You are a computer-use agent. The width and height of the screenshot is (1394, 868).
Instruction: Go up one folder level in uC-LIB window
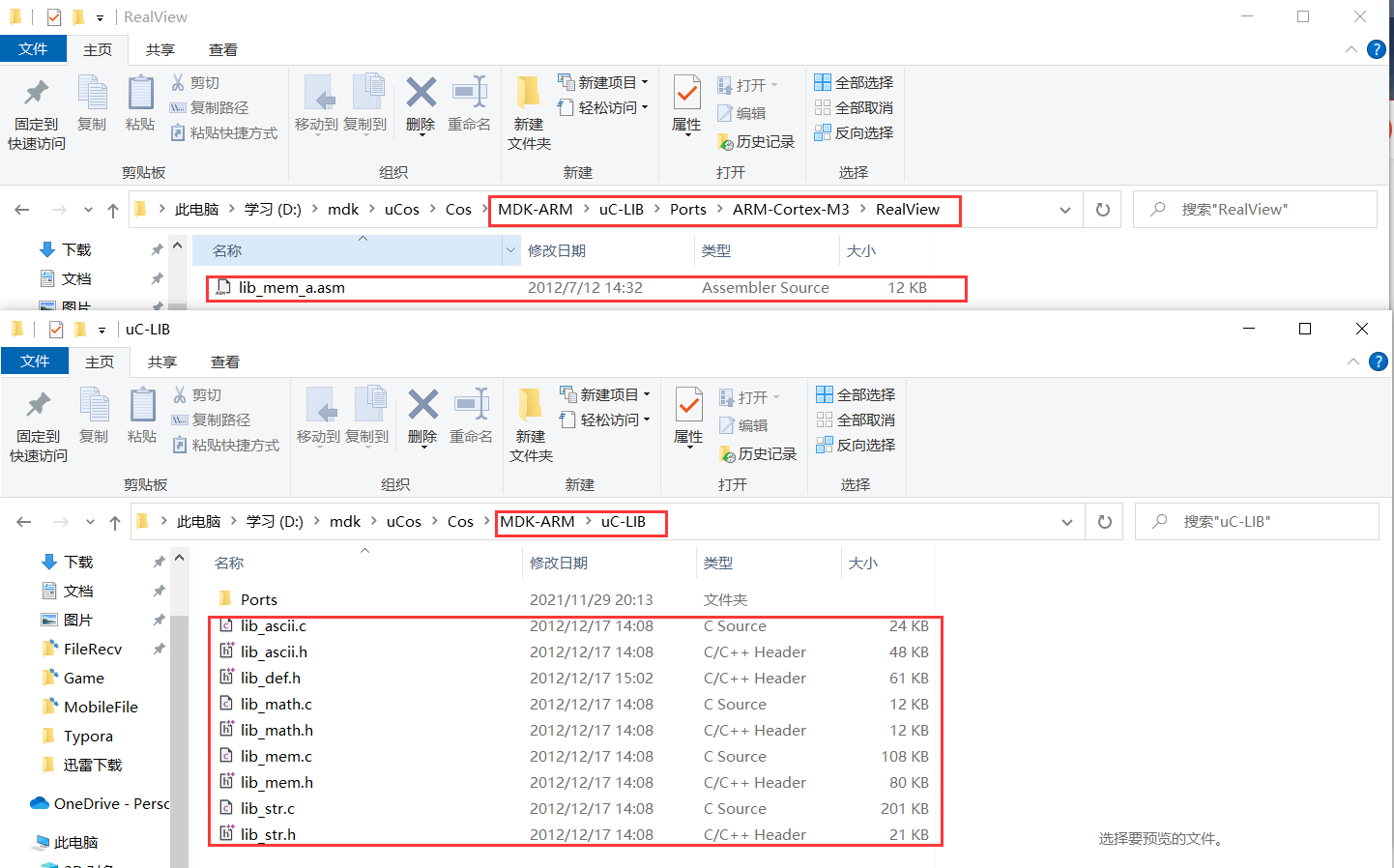(x=115, y=522)
